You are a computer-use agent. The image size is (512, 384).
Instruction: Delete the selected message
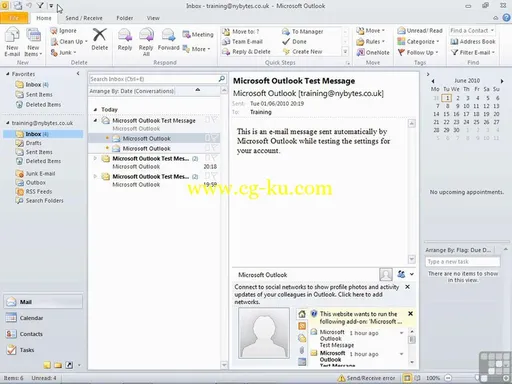tap(100, 39)
